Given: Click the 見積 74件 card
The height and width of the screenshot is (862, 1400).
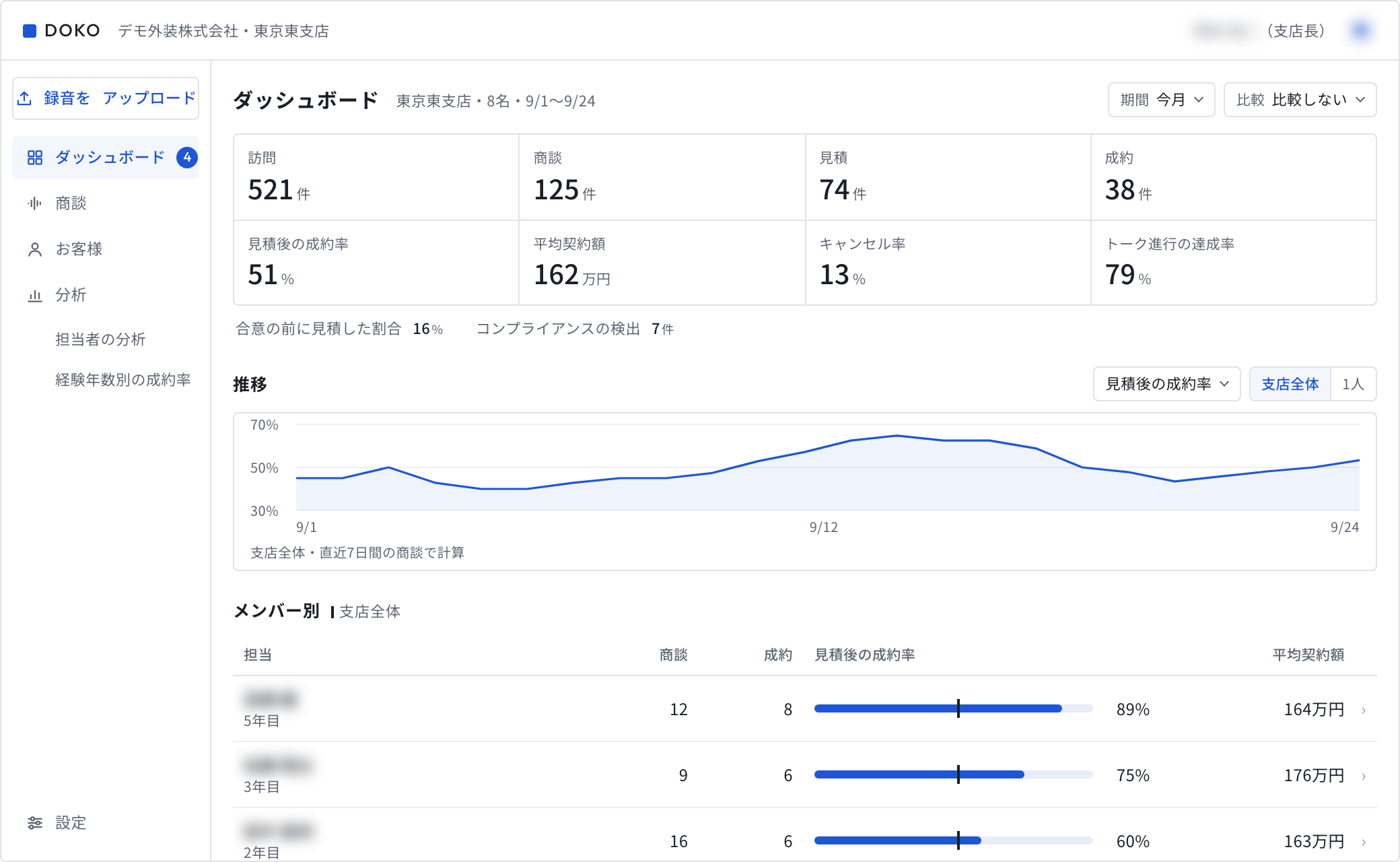Looking at the screenshot, I should [x=948, y=177].
